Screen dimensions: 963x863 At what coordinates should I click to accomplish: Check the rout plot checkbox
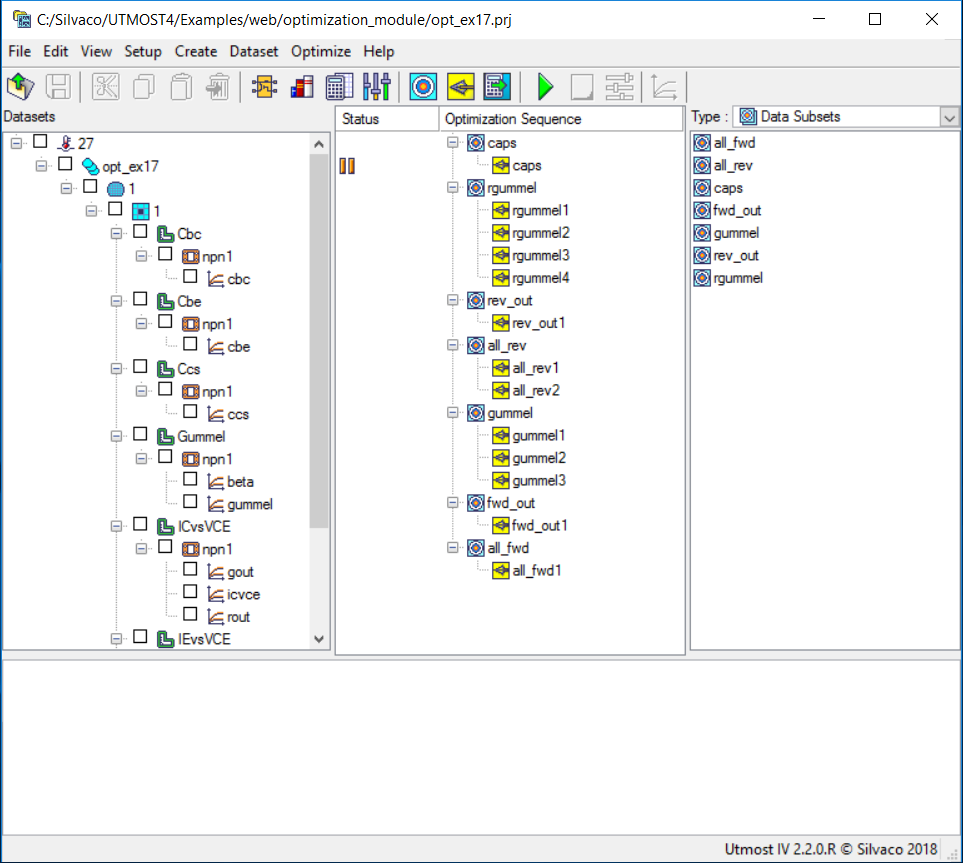pyautogui.click(x=190, y=614)
